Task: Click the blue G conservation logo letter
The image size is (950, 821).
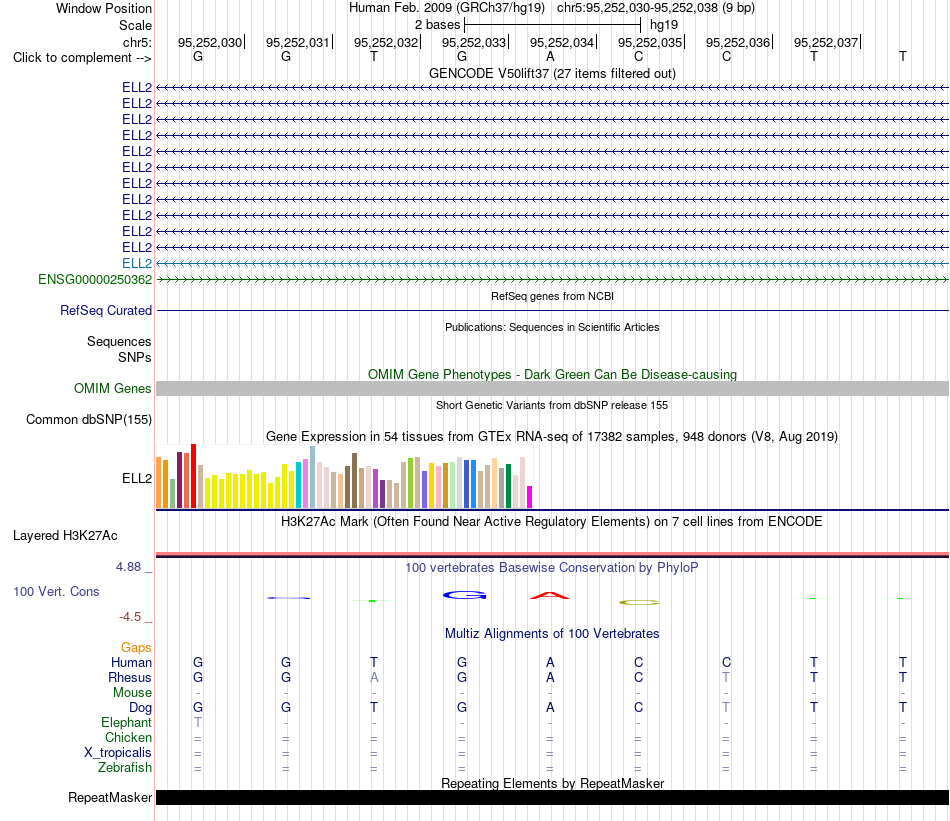Action: click(x=464, y=596)
